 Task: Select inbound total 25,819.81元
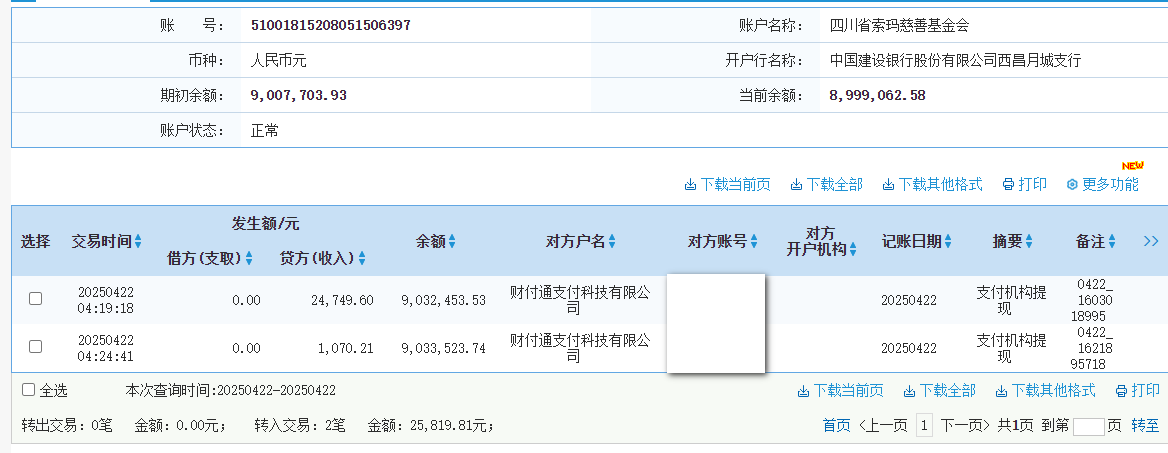[x=448, y=426]
